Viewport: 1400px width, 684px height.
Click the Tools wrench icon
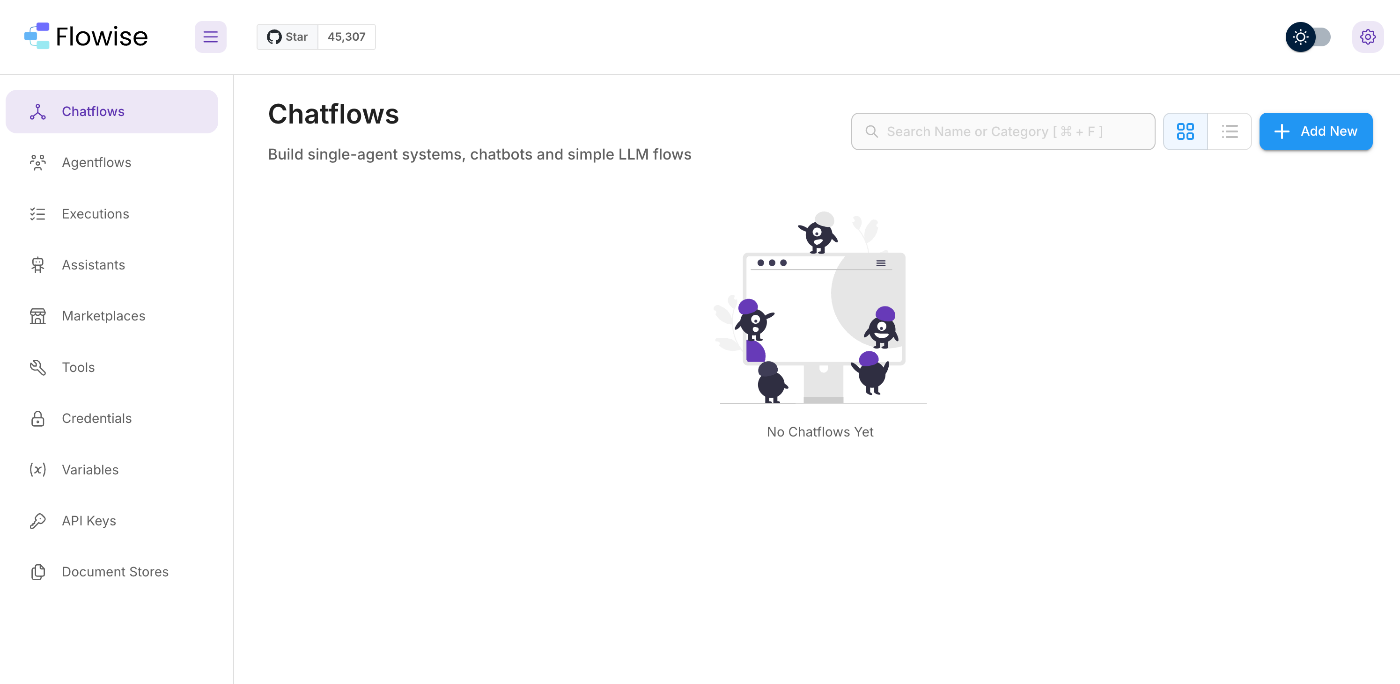[38, 368]
